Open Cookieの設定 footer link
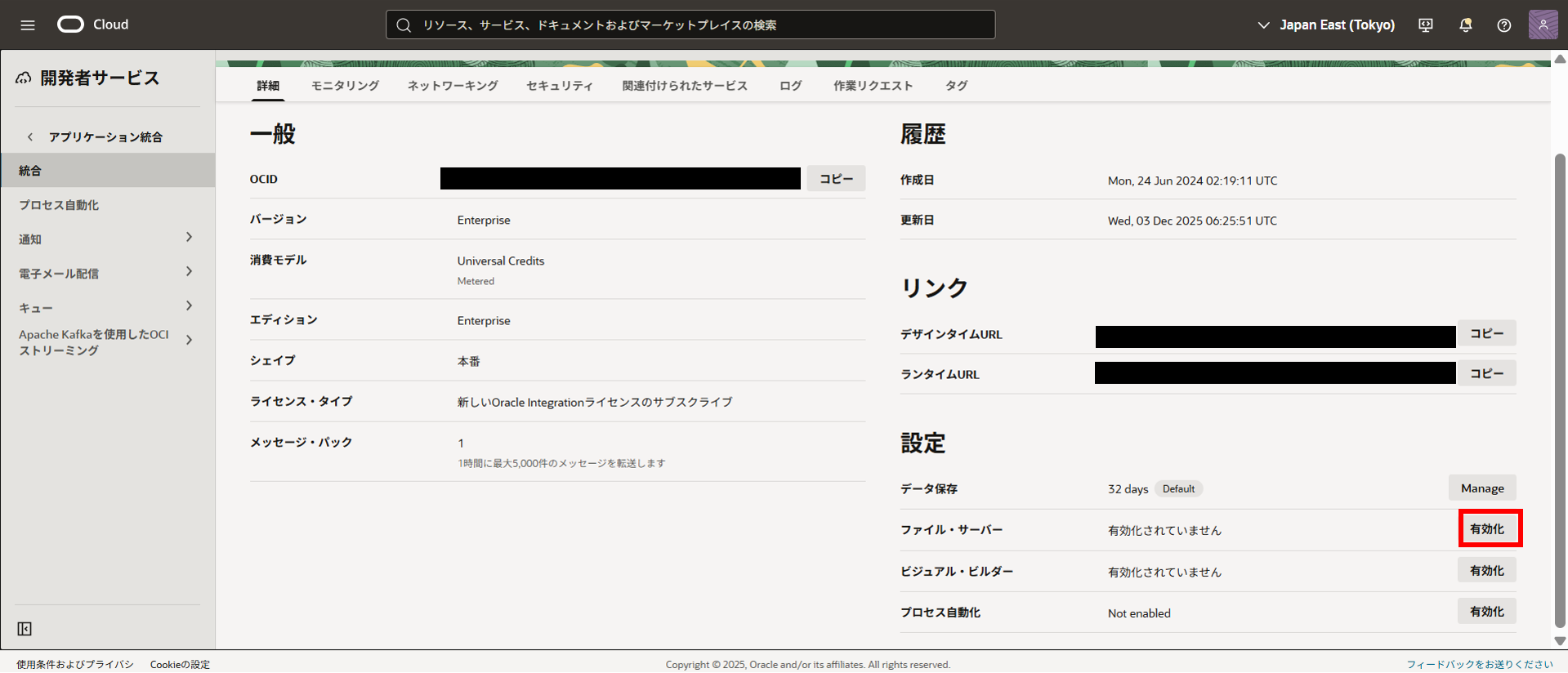Screen dimensions: 1568x673 (x=180, y=665)
